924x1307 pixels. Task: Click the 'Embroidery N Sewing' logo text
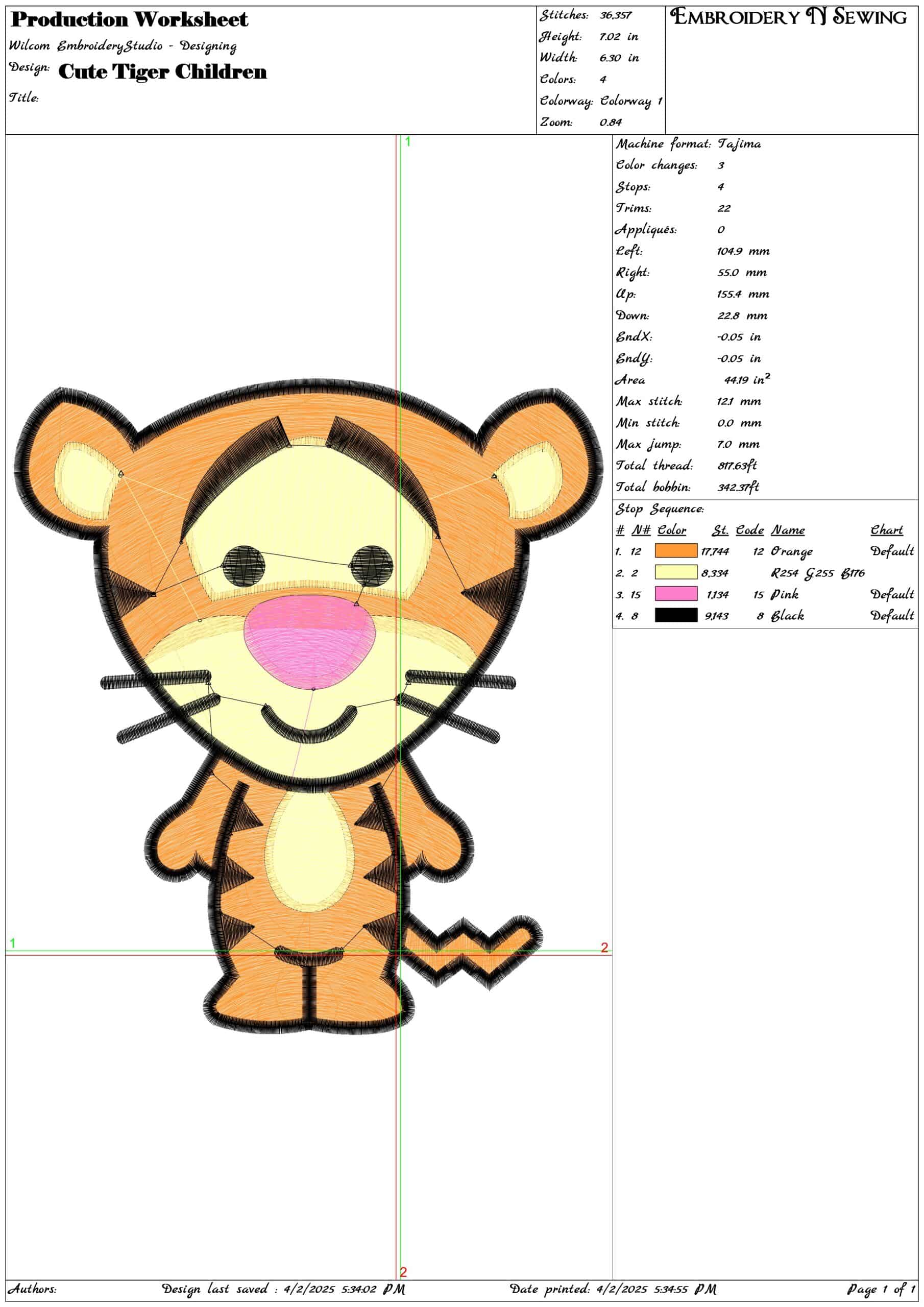[x=789, y=17]
